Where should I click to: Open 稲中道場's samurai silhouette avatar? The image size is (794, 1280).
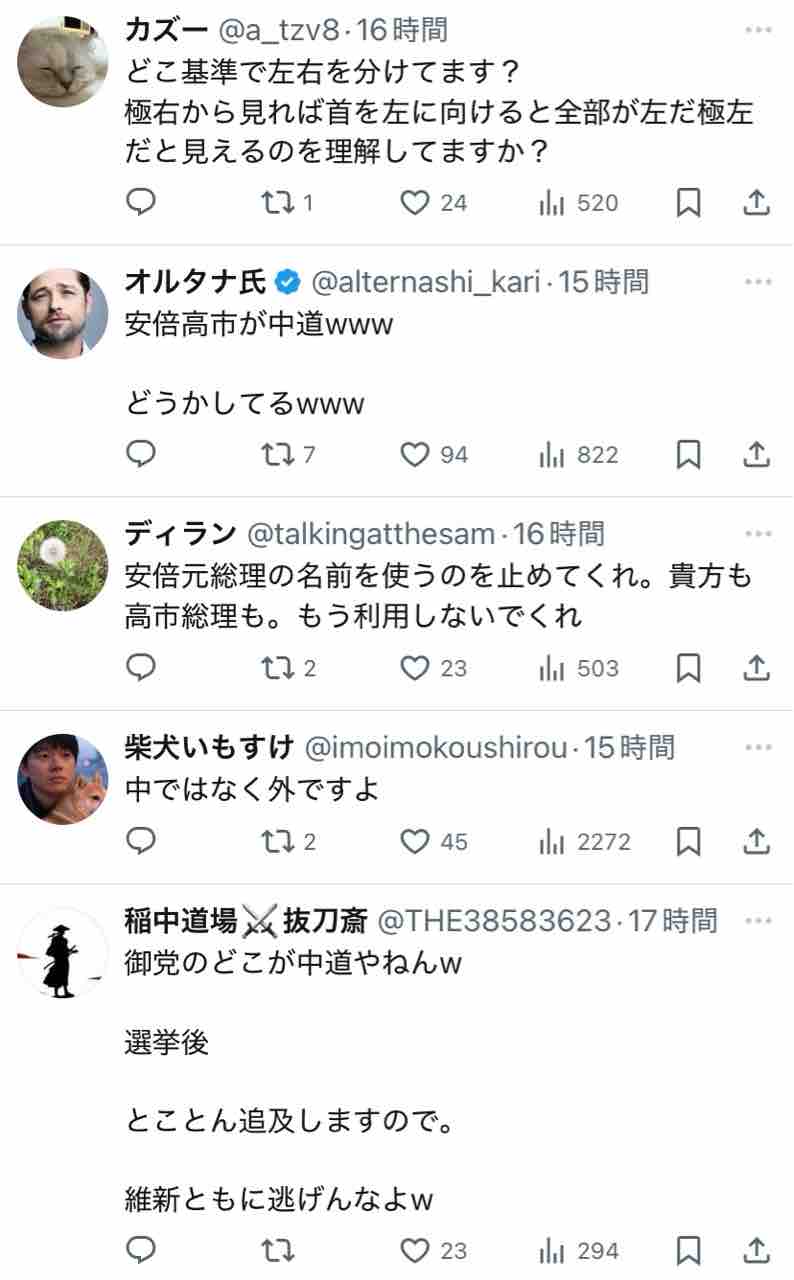[x=63, y=952]
